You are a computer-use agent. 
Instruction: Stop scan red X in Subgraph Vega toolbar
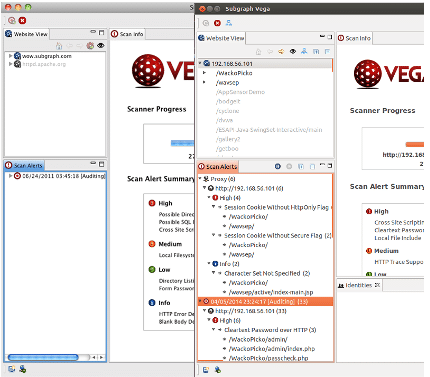pos(217,23)
